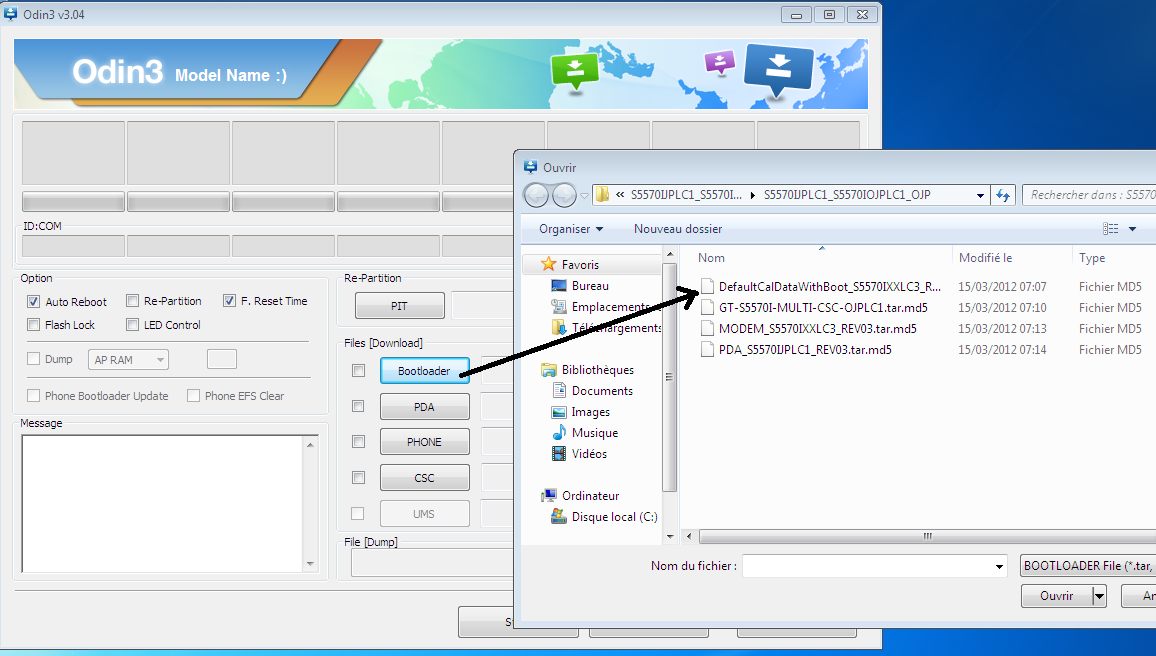The height and width of the screenshot is (656, 1156).
Task: Click file icon of the PDA md5 file
Action: 707,349
